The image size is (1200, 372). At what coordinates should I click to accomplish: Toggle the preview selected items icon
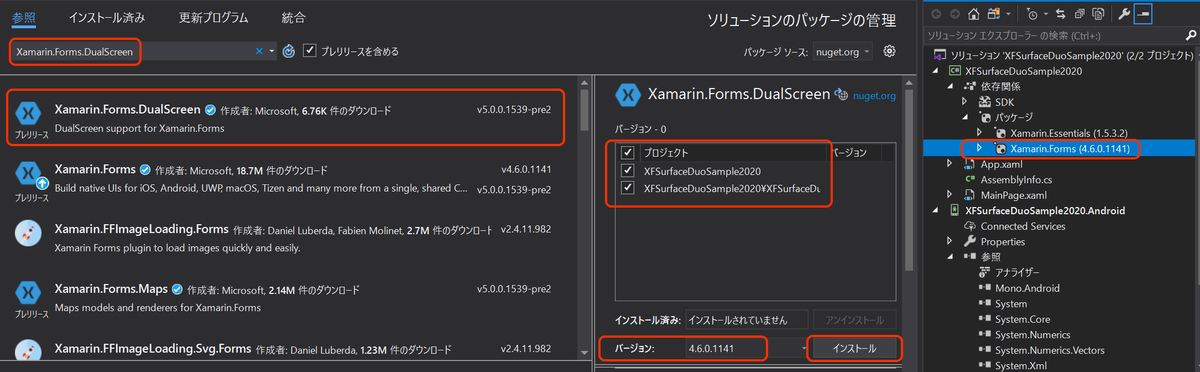point(1143,15)
